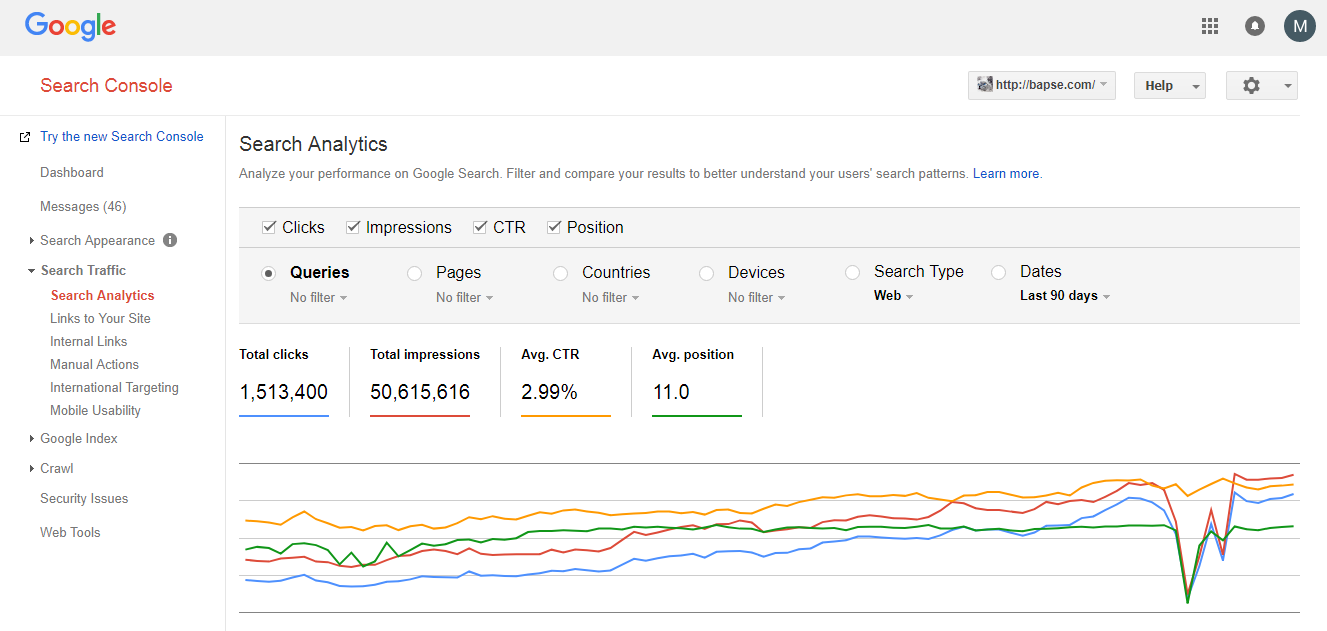Open International Targeting in the sidebar

[x=115, y=387]
